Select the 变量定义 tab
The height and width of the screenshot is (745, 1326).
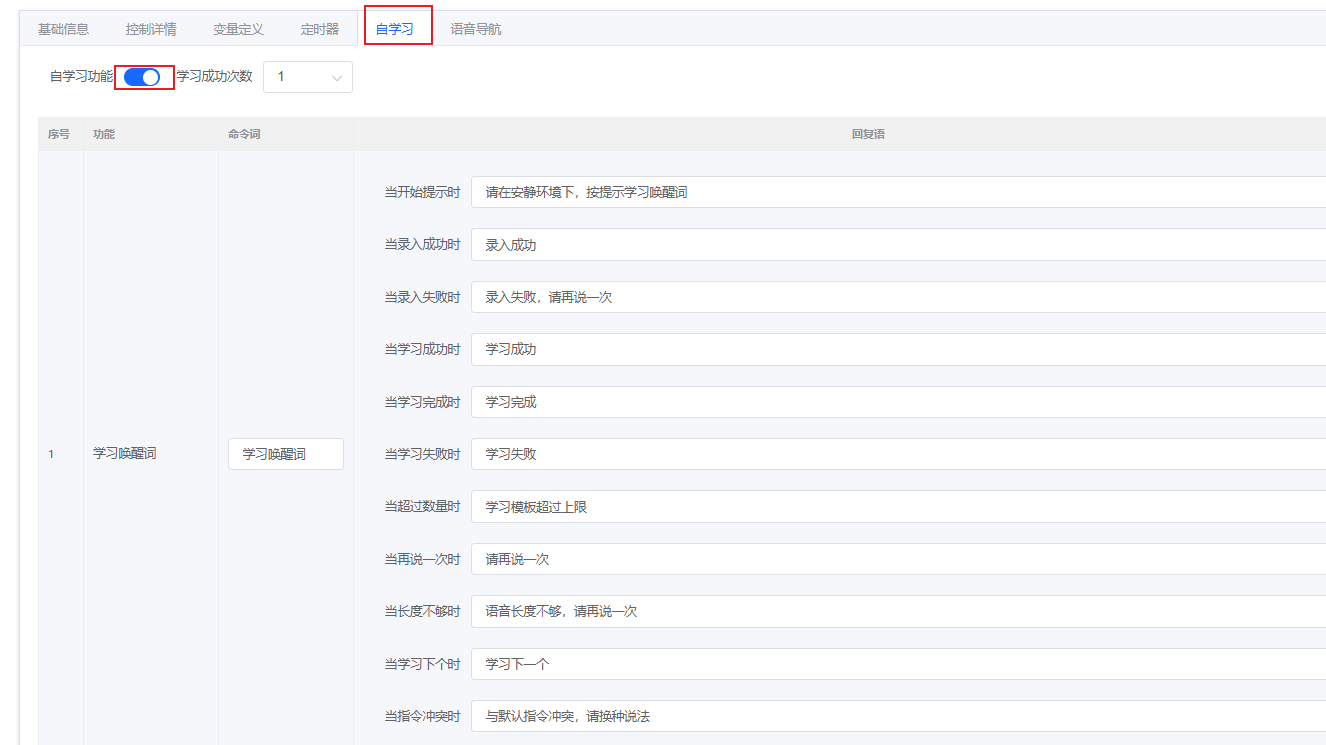[237, 29]
